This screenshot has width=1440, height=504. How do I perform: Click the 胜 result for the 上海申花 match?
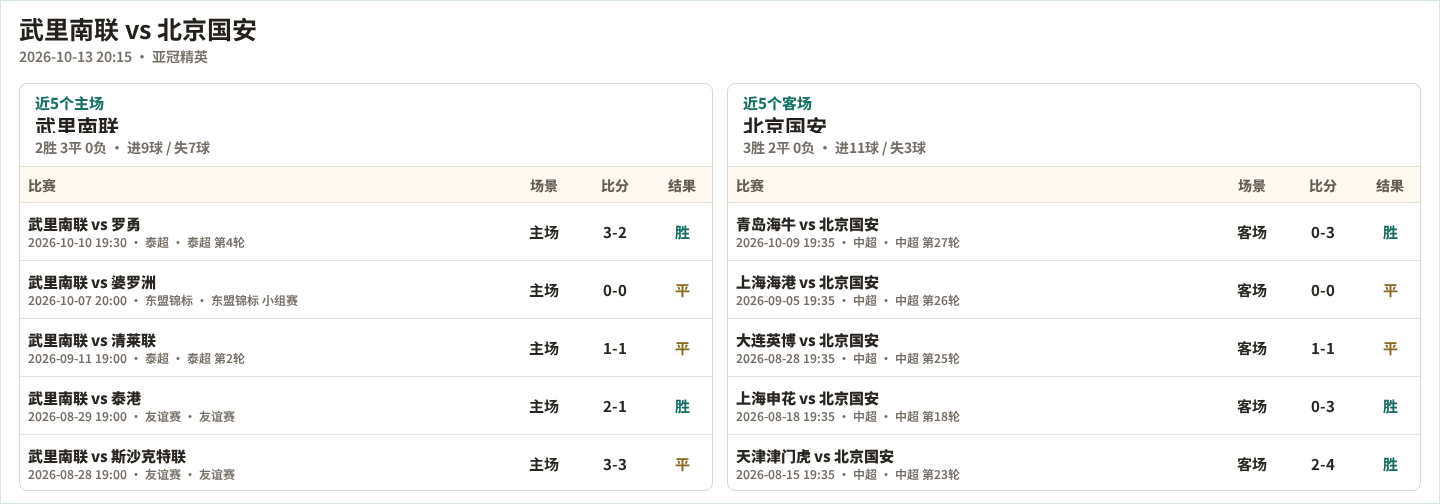click(1390, 406)
